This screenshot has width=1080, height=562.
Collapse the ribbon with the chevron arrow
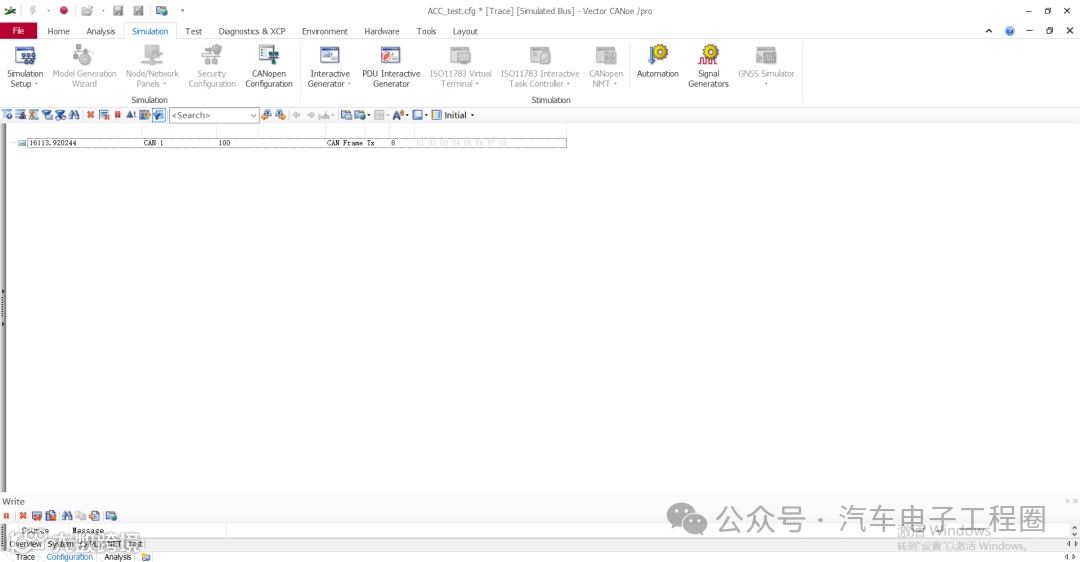(x=988, y=31)
